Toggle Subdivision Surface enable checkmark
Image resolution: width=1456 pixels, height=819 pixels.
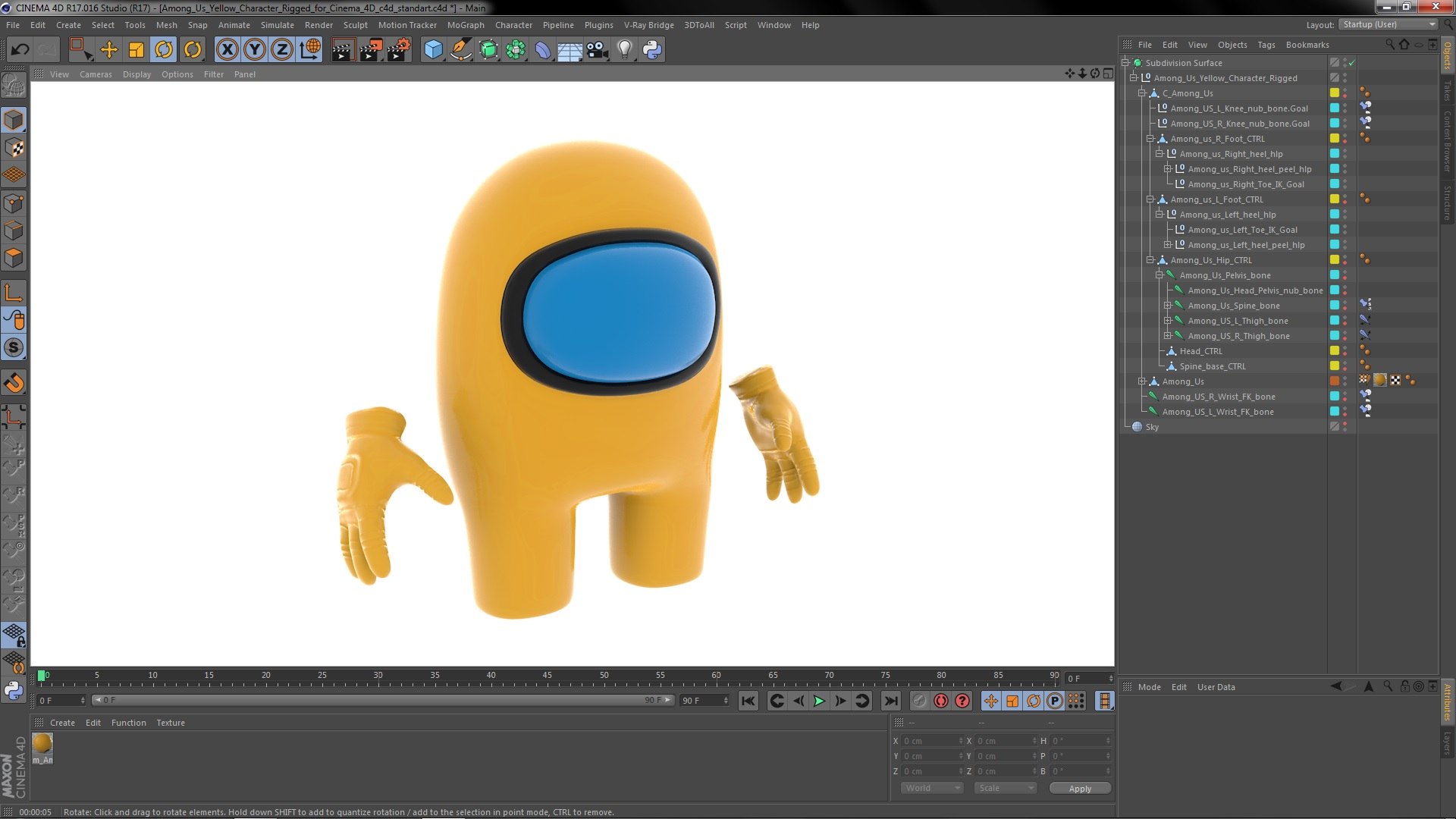[1352, 63]
